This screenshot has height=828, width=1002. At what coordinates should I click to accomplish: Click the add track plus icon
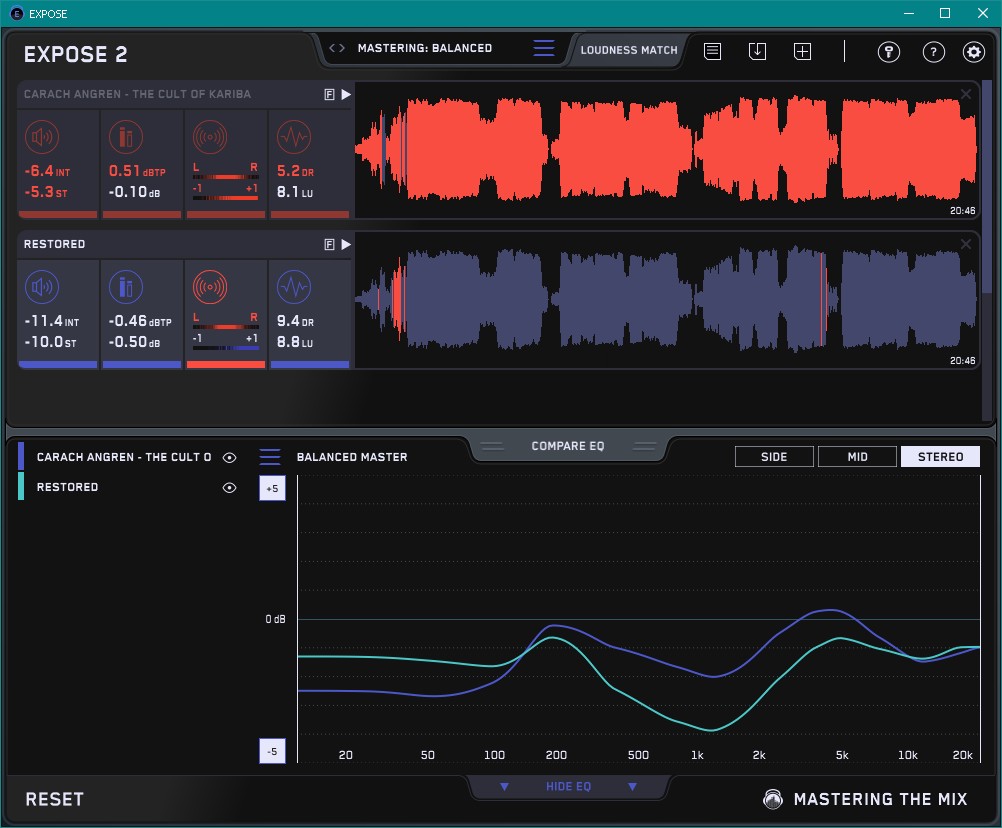[x=802, y=51]
